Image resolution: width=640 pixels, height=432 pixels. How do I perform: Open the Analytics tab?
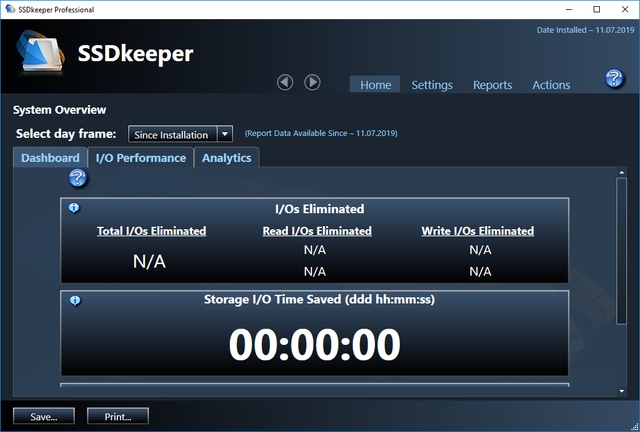(x=226, y=158)
